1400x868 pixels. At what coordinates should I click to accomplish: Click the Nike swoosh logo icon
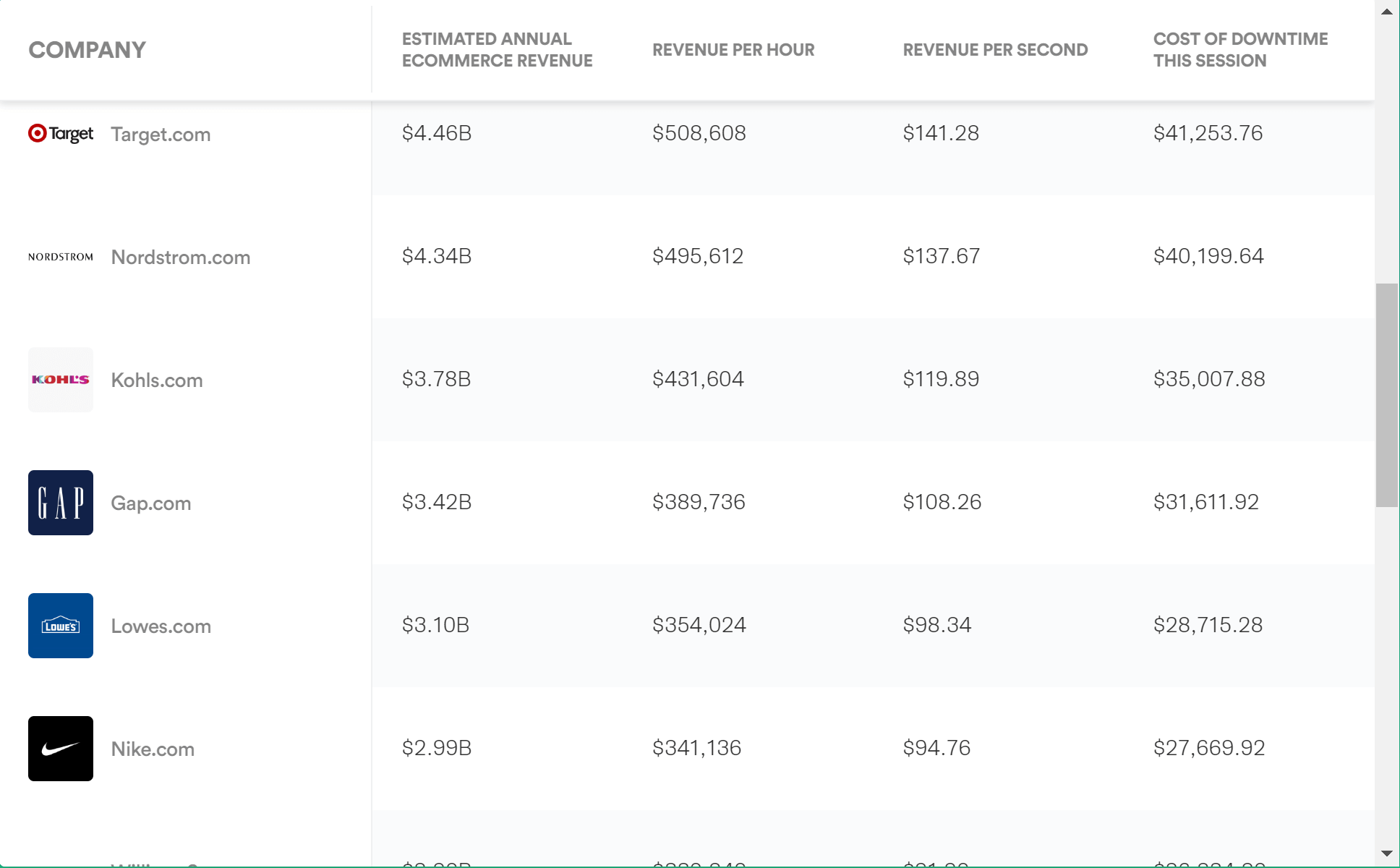[61, 749]
